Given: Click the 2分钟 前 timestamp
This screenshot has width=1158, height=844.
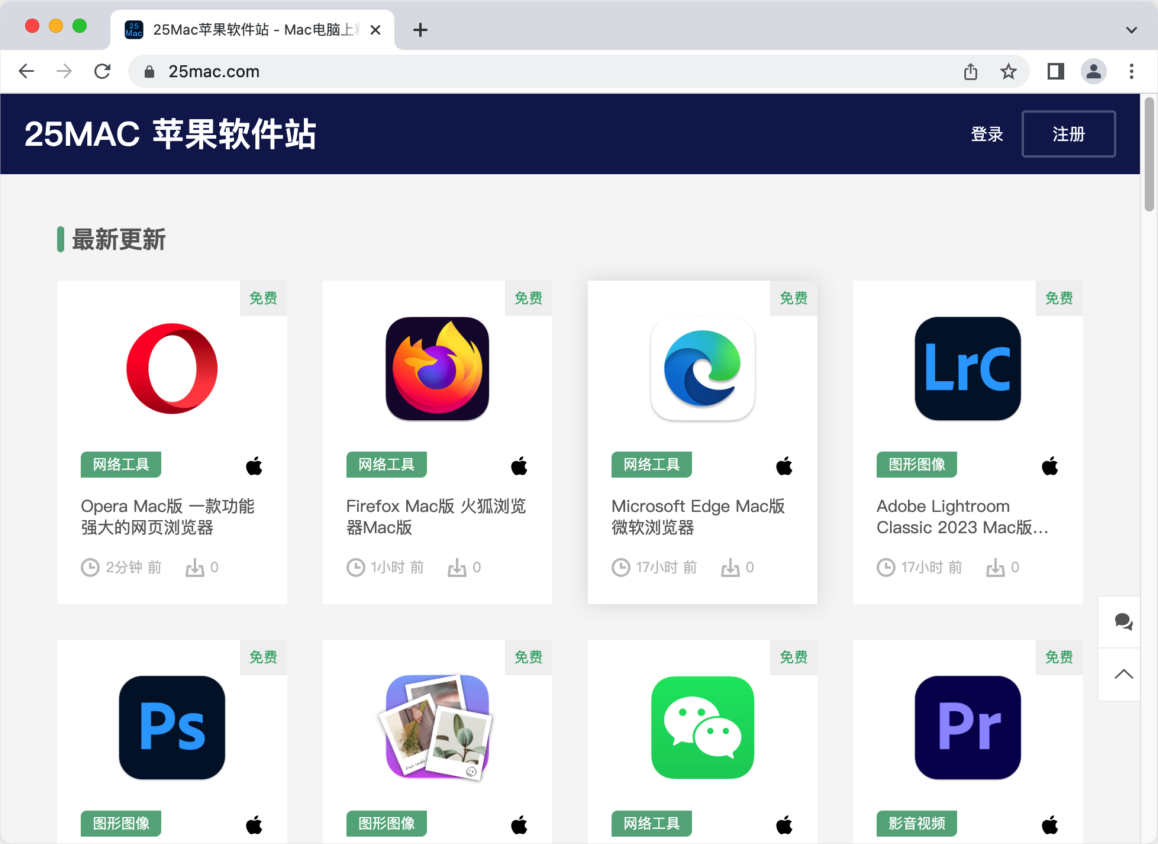Looking at the screenshot, I should tap(133, 567).
